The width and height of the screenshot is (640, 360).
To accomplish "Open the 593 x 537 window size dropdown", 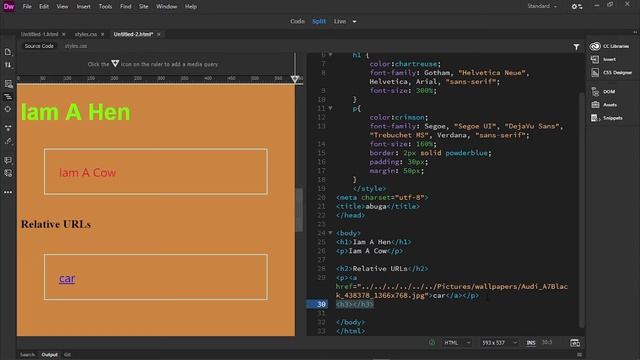I will 499,343.
